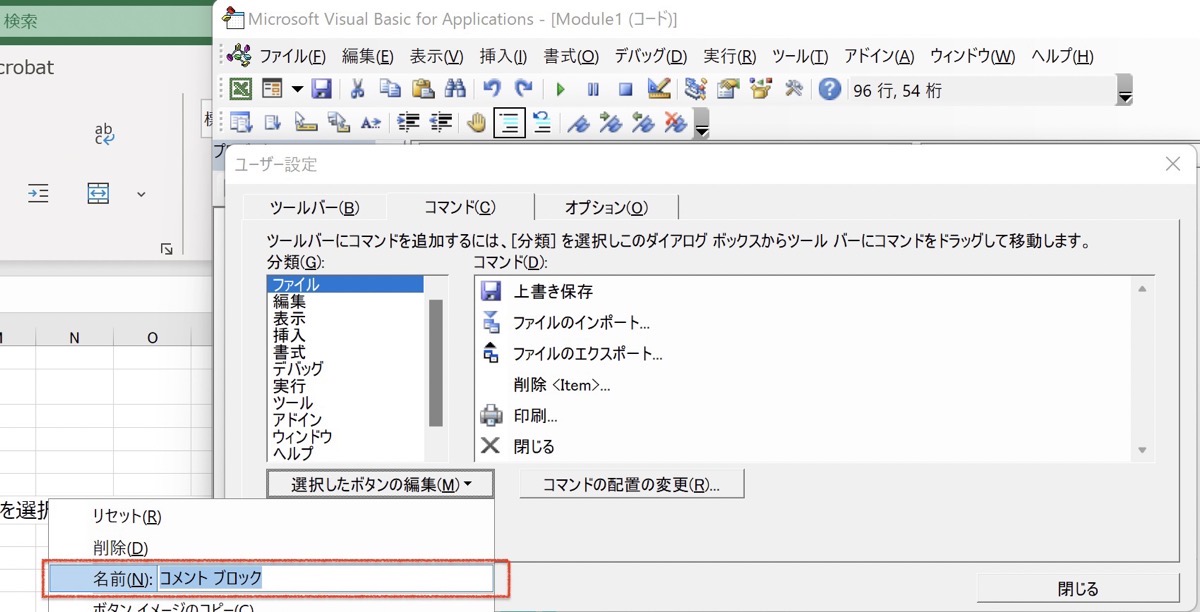Image resolution: width=1200 pixels, height=612 pixels.
Task: Switch to the ツールバー tab
Action: (314, 207)
